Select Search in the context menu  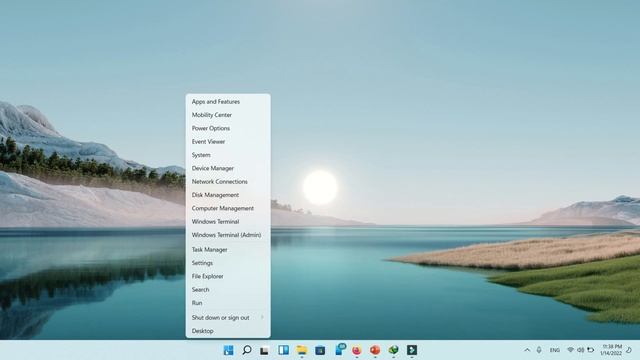click(228, 289)
